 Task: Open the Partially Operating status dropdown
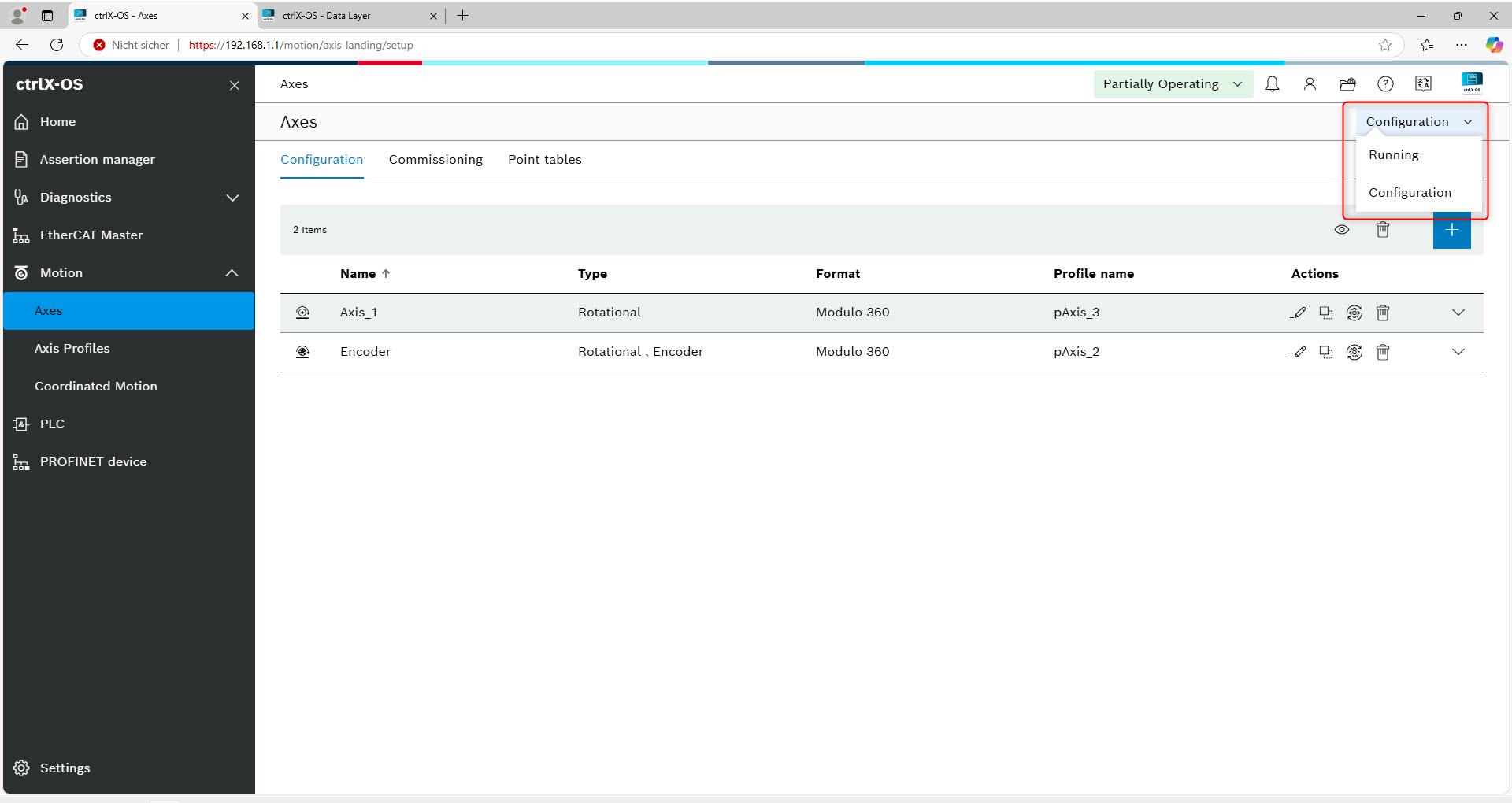tap(1172, 84)
